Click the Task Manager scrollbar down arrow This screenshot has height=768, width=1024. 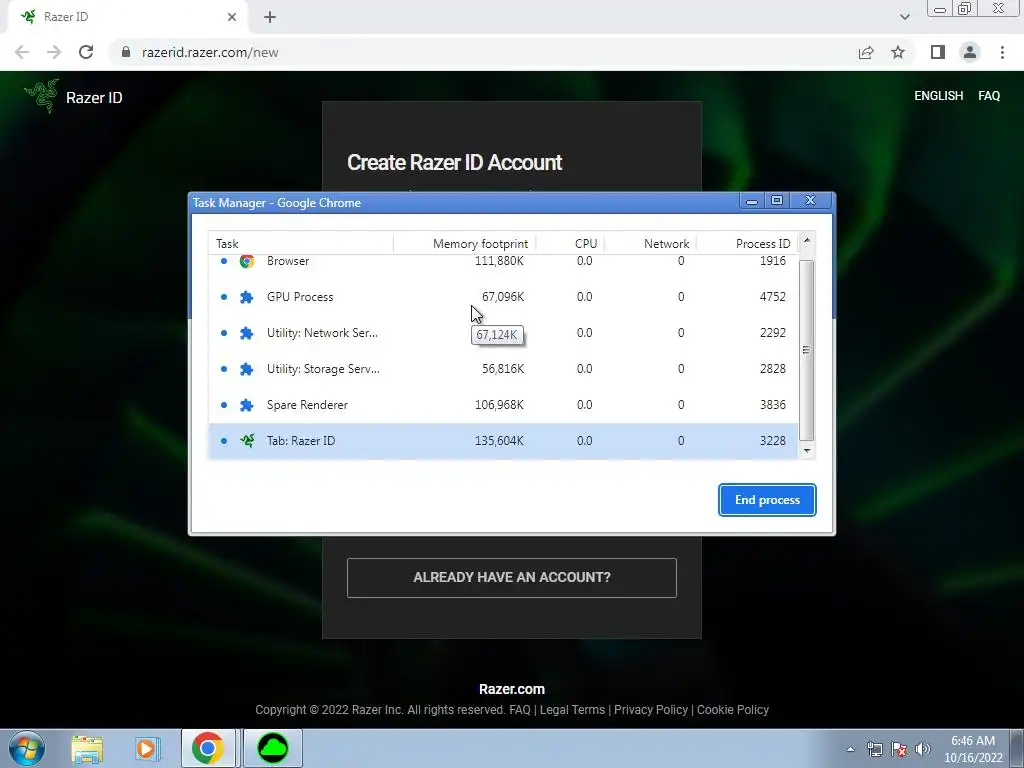[x=807, y=451]
